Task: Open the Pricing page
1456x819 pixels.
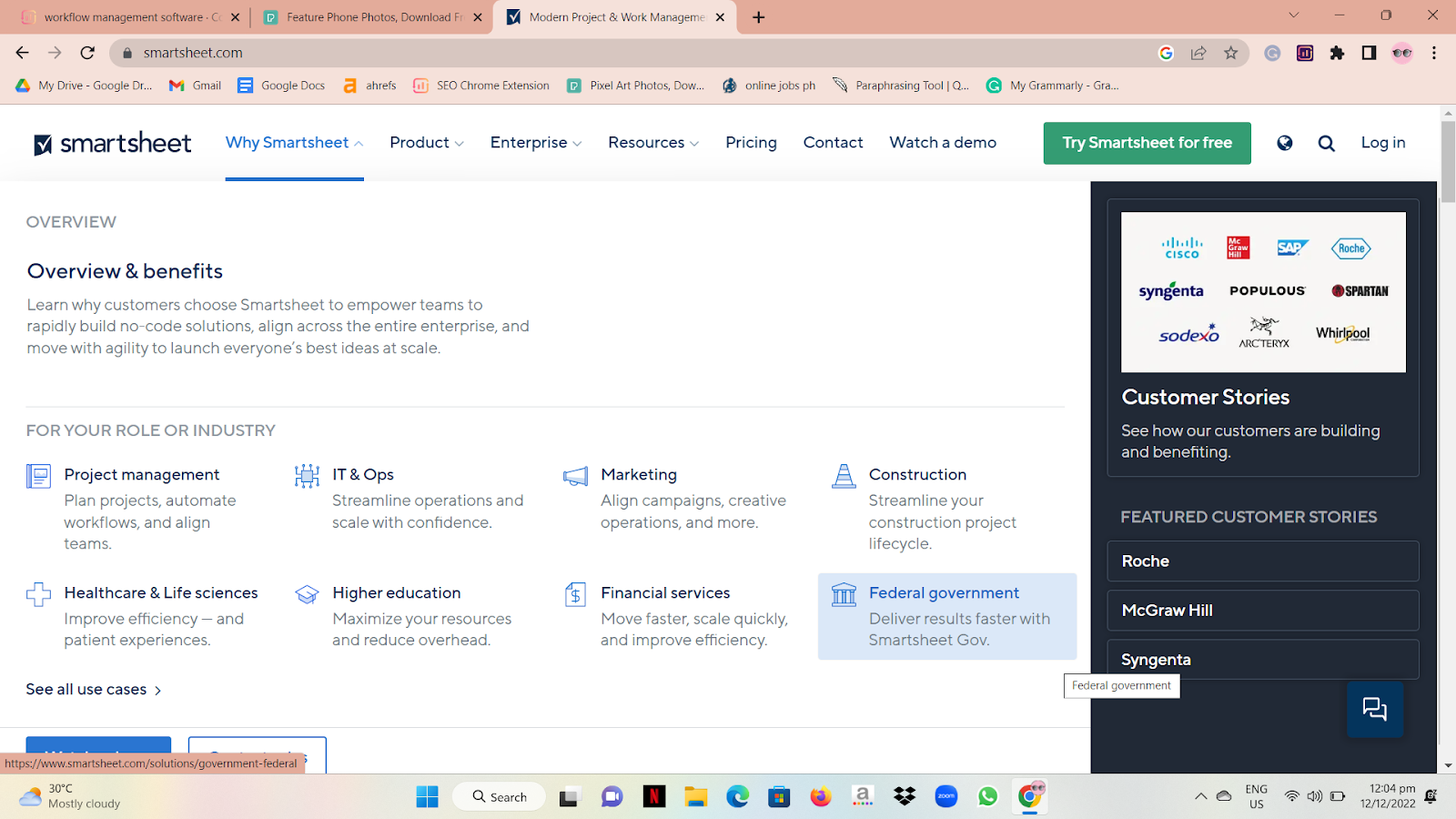Action: click(x=752, y=143)
